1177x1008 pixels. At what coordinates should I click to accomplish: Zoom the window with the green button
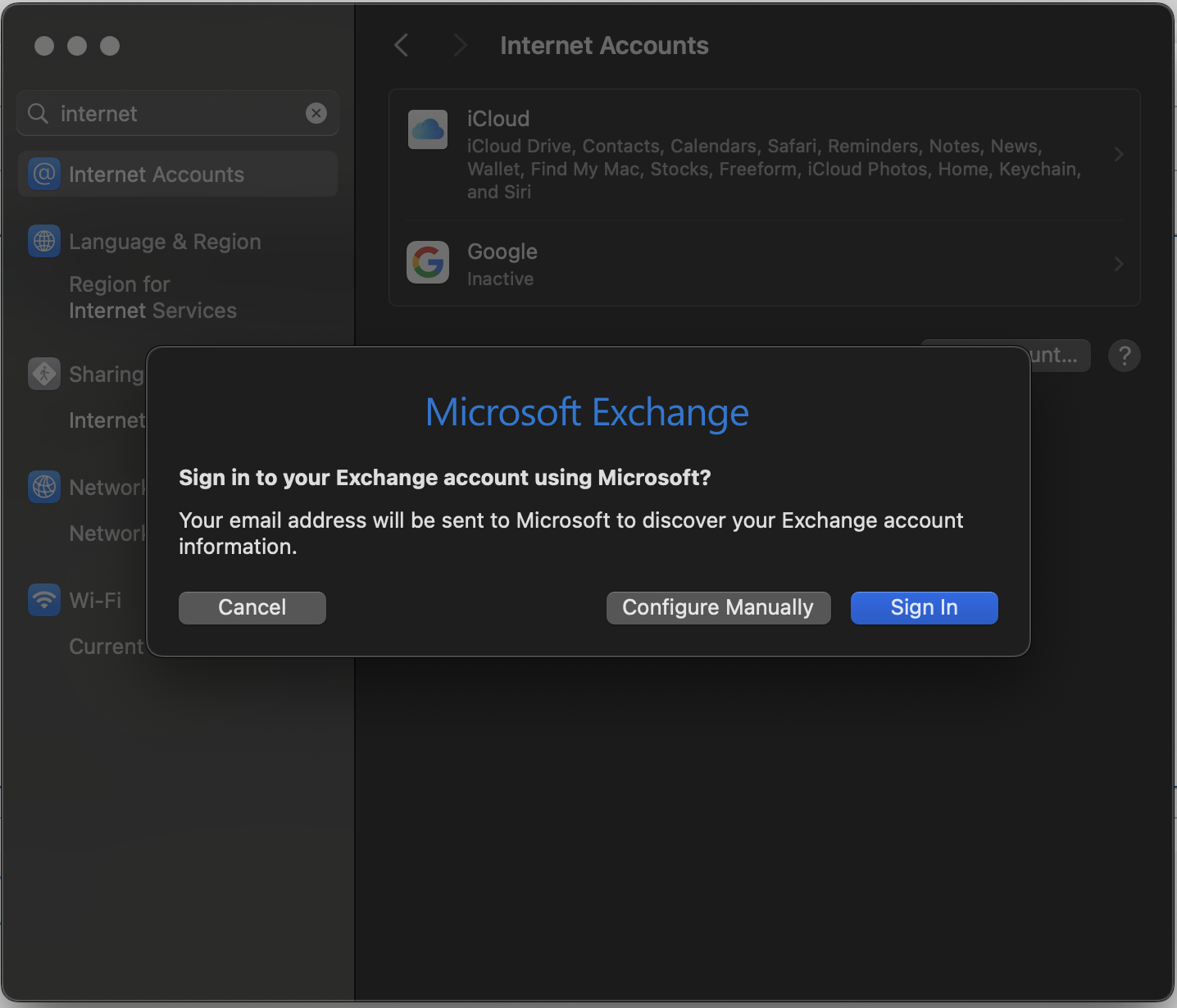110,46
